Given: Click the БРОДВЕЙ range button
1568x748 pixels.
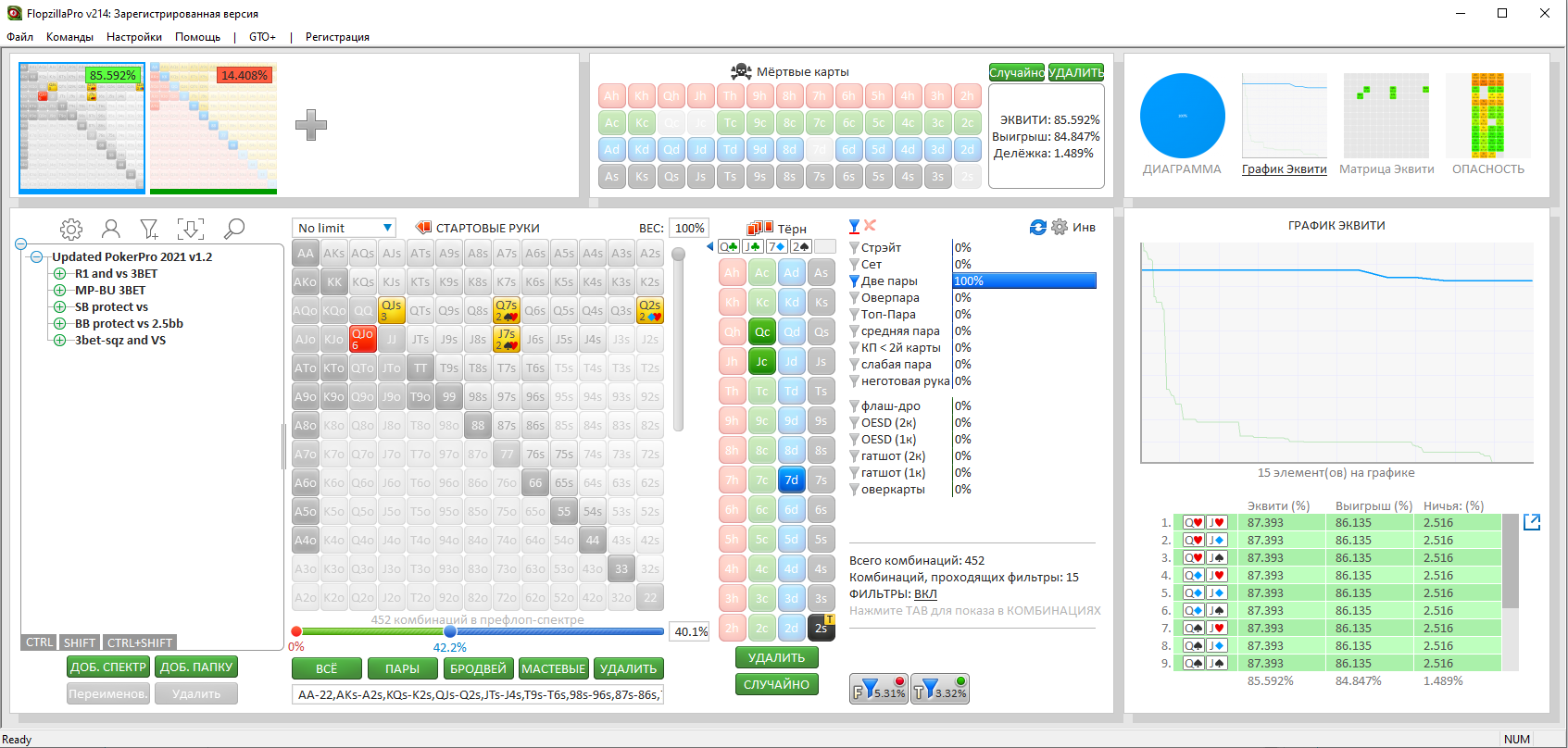Looking at the screenshot, I should click(x=478, y=668).
